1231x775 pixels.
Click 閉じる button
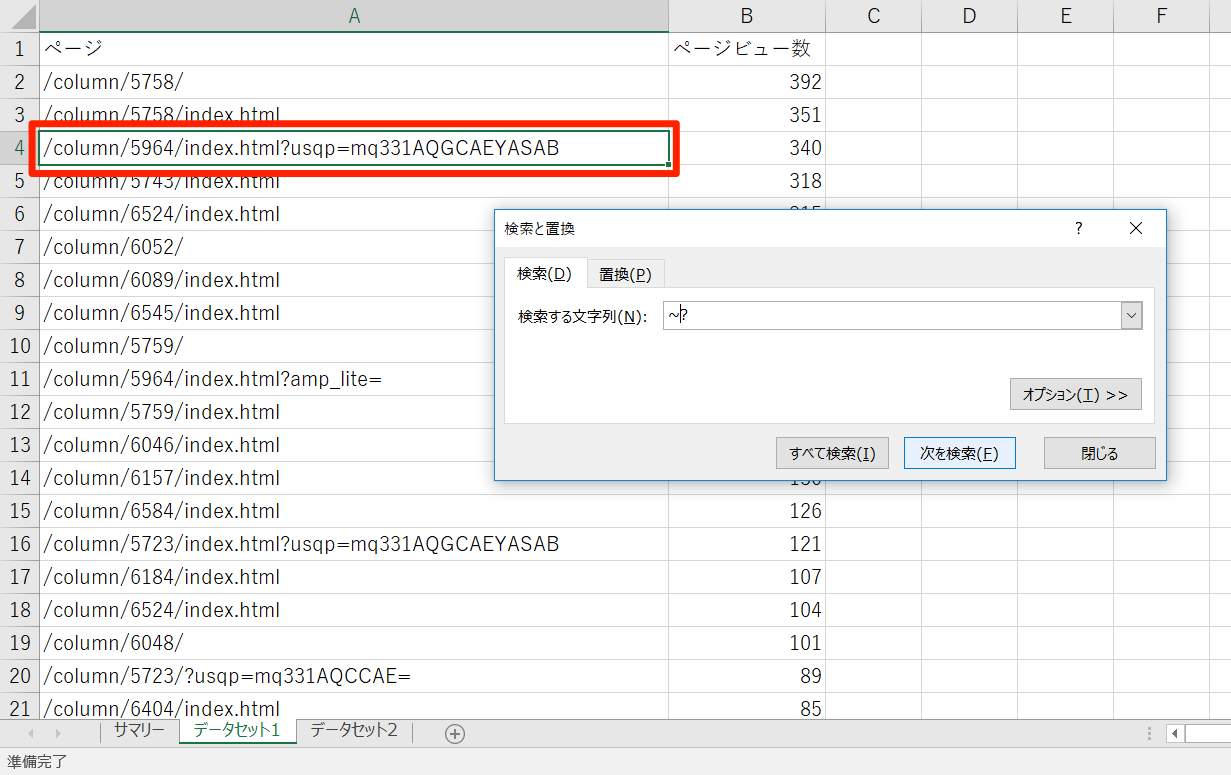tap(1099, 453)
